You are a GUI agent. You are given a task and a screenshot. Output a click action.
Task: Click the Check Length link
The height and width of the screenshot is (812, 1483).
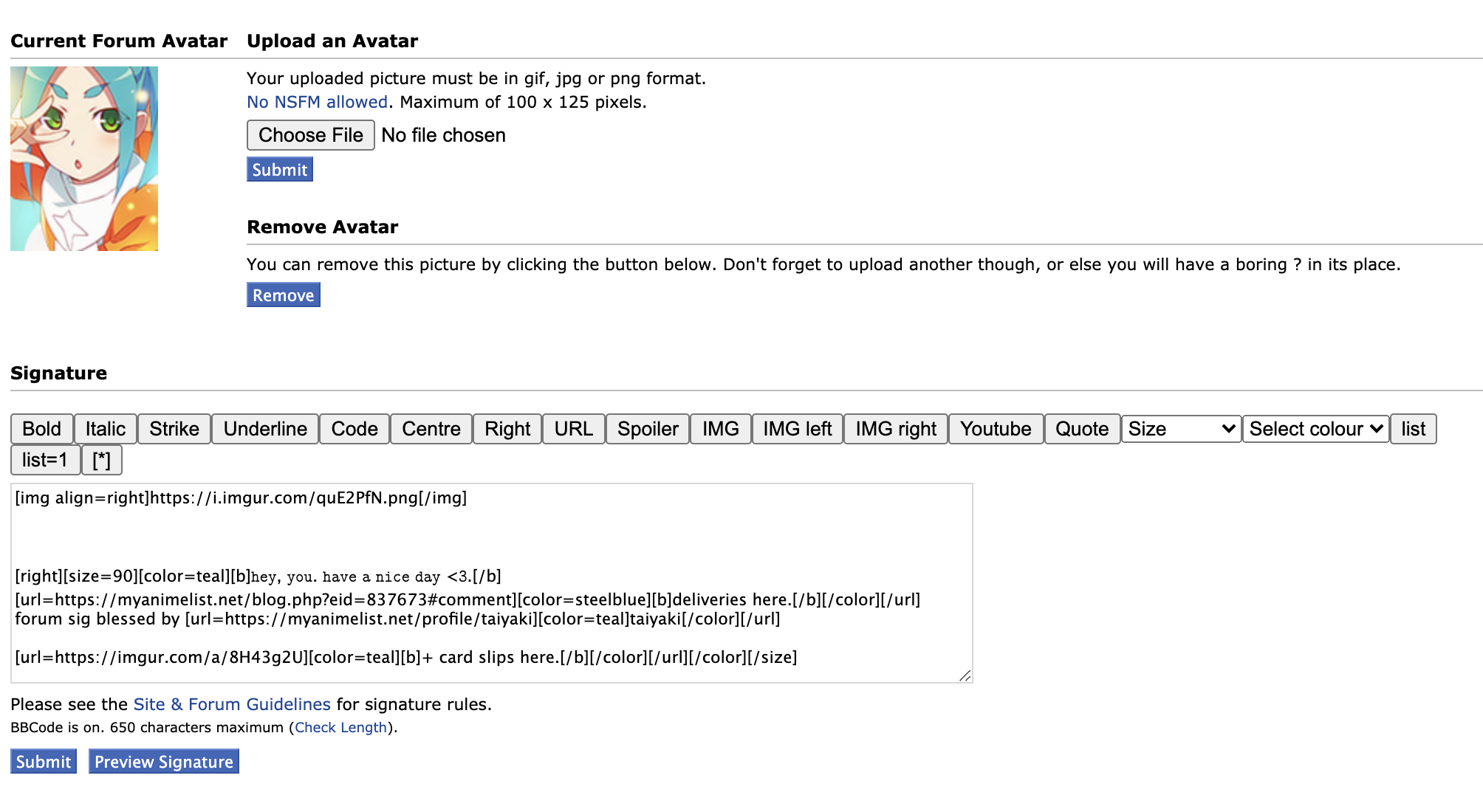point(340,727)
